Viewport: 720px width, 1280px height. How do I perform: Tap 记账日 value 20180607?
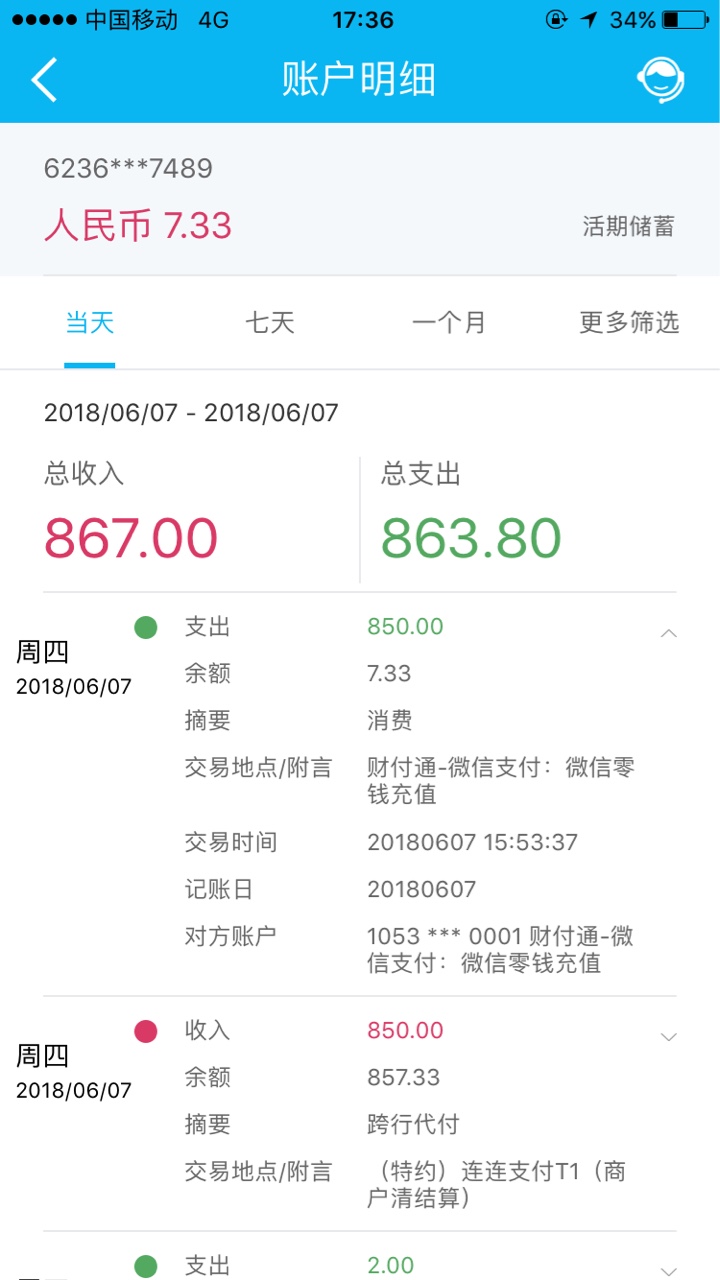(x=422, y=889)
